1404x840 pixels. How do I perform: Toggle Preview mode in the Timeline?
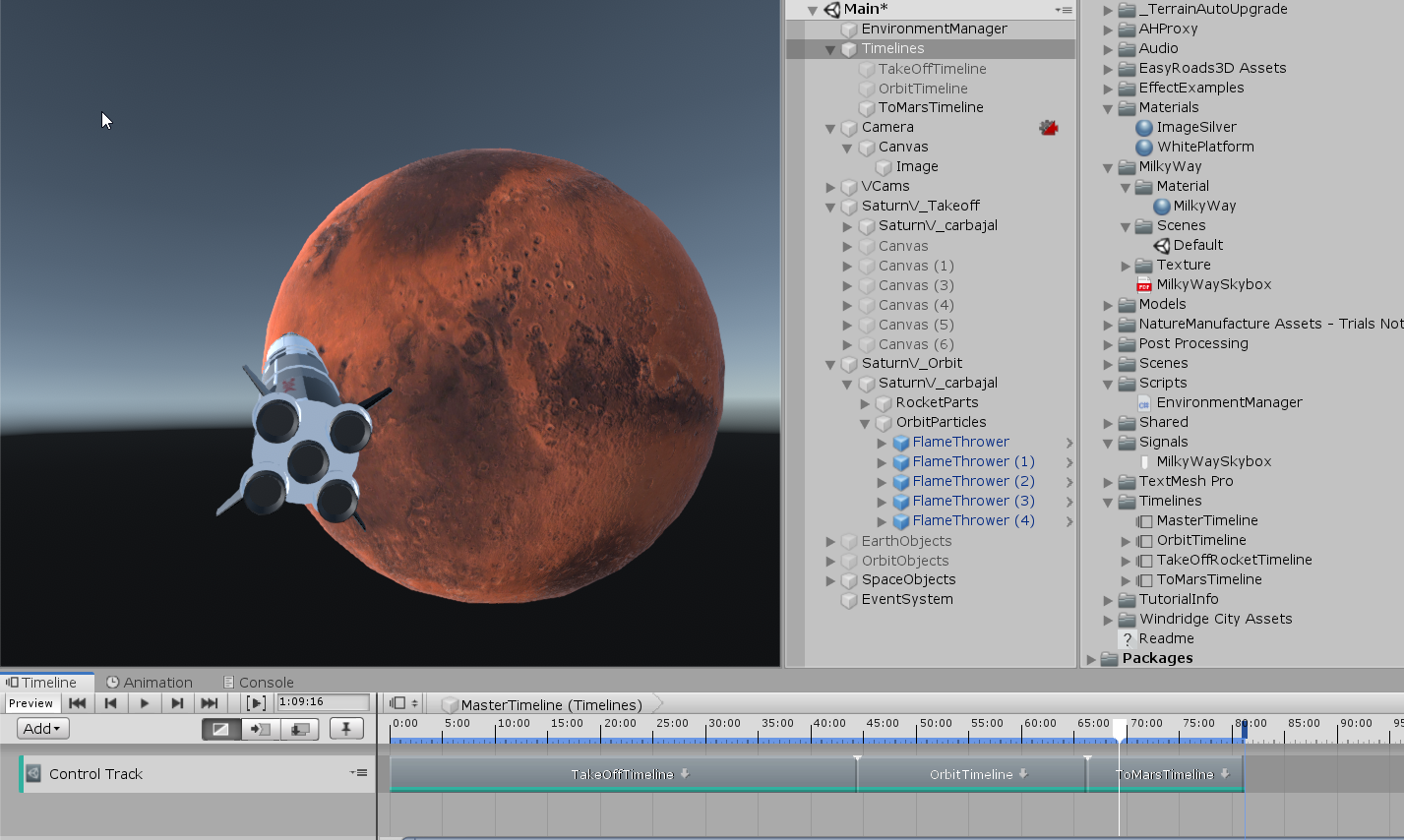[31, 702]
